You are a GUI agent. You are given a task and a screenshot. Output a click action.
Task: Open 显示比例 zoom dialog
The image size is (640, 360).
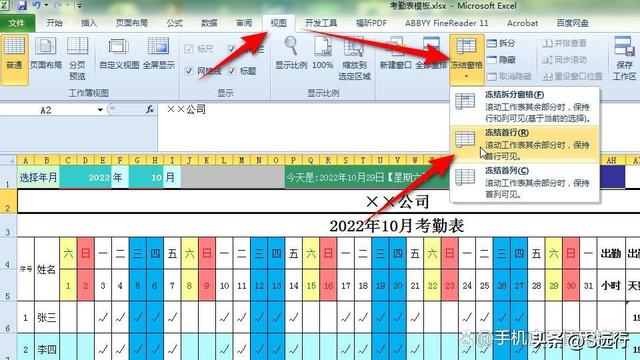point(291,53)
